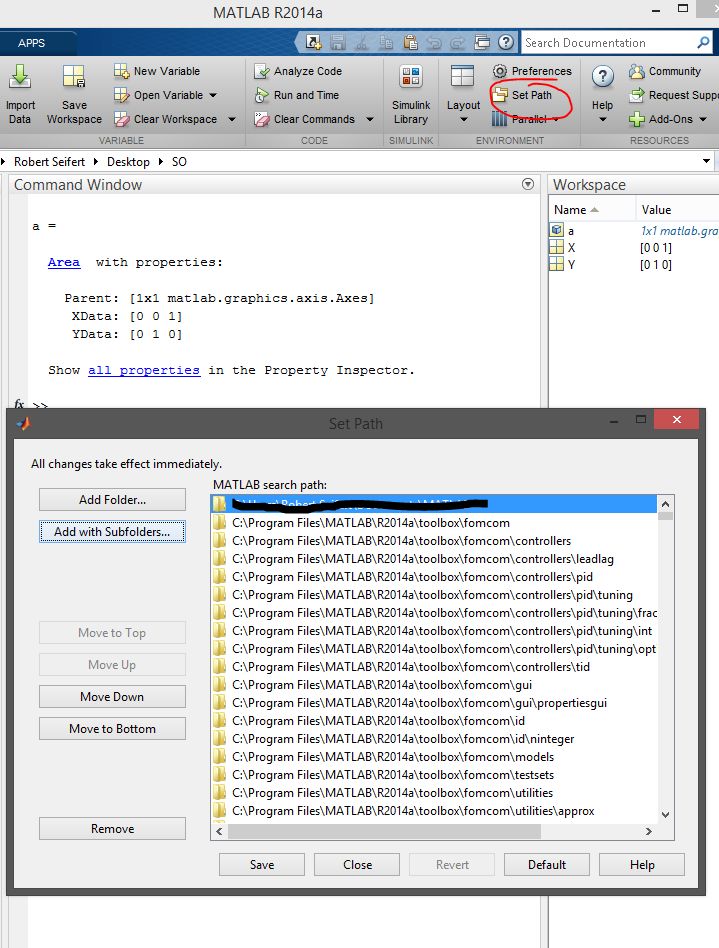The height and width of the screenshot is (948, 719).
Task: Click the undo arrow in the quick access bar
Action: 434,42
